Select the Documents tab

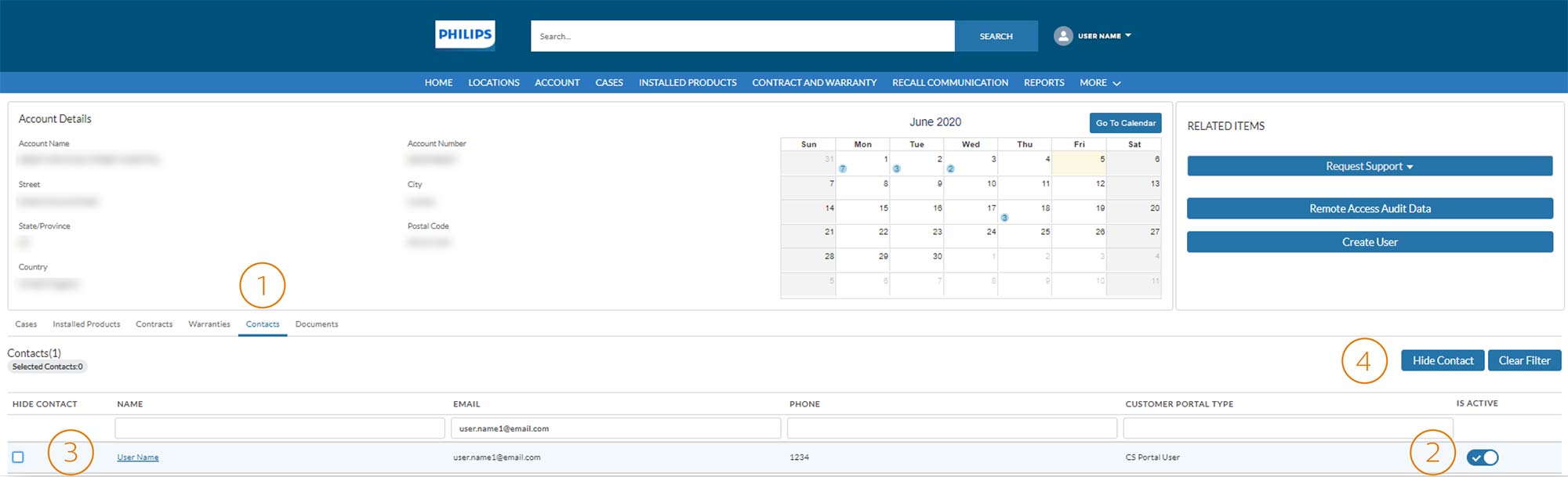coord(317,324)
